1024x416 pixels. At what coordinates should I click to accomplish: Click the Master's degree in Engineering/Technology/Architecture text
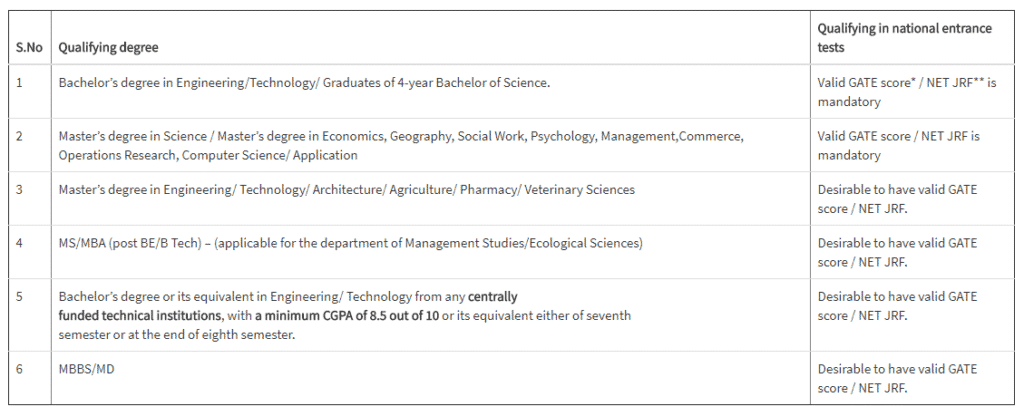(347, 190)
